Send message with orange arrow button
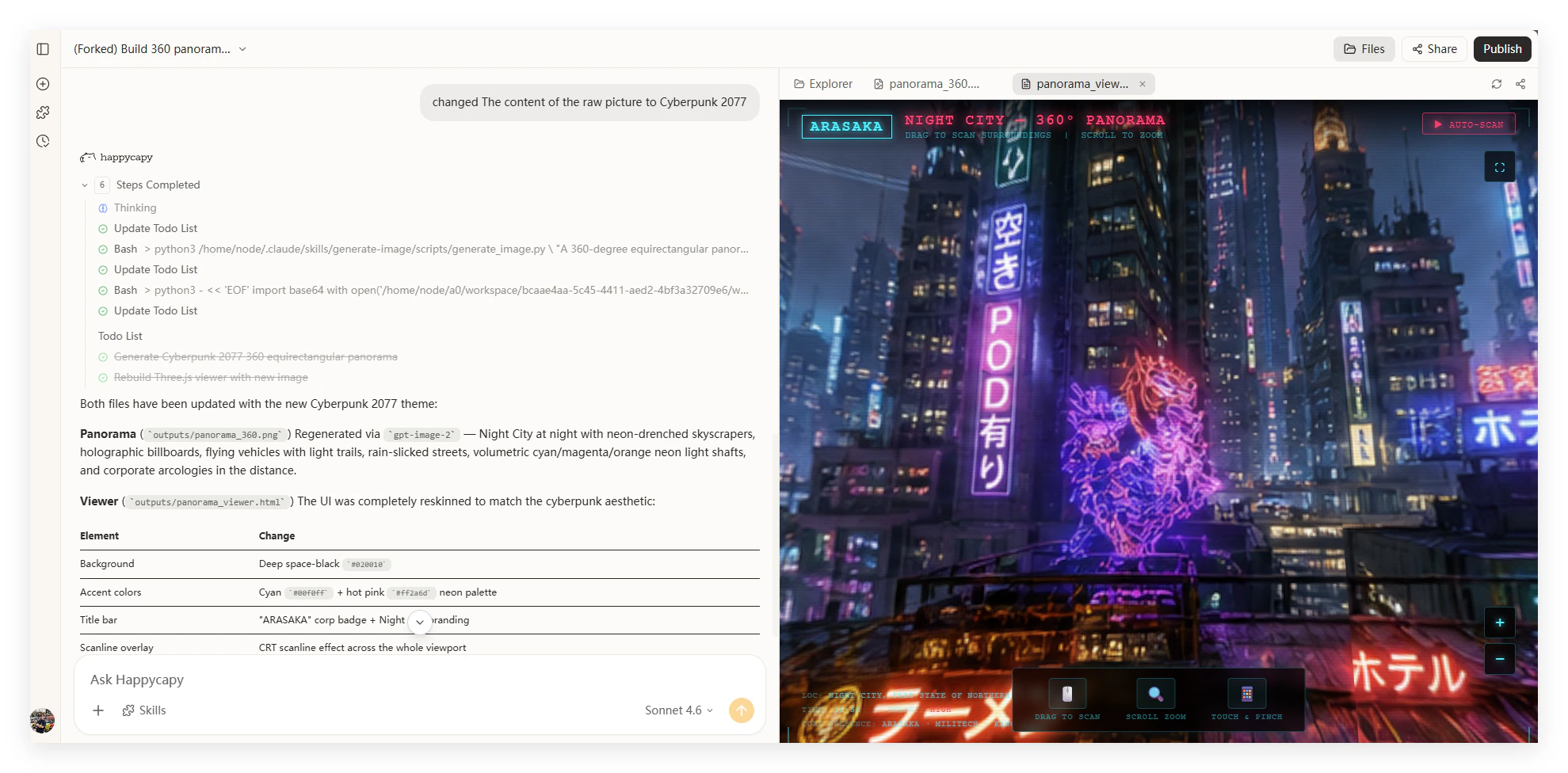 point(741,710)
